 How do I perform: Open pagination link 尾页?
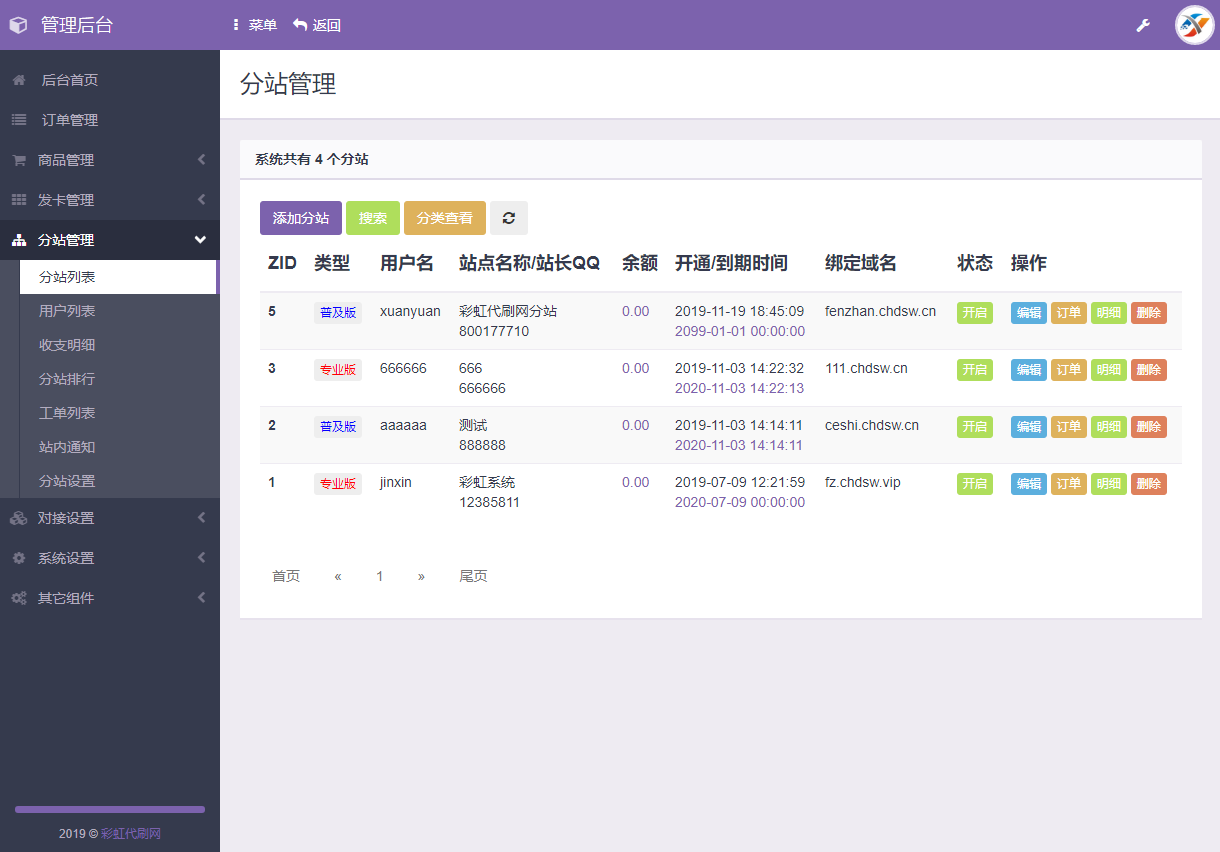pos(473,575)
